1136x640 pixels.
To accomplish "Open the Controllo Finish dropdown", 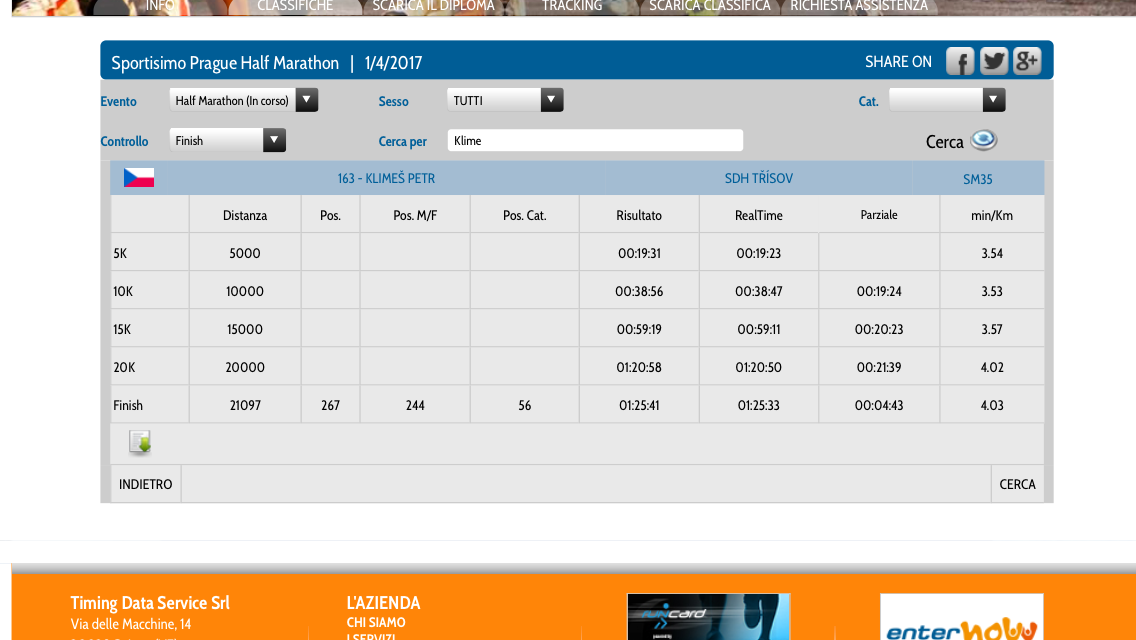I will [227, 140].
